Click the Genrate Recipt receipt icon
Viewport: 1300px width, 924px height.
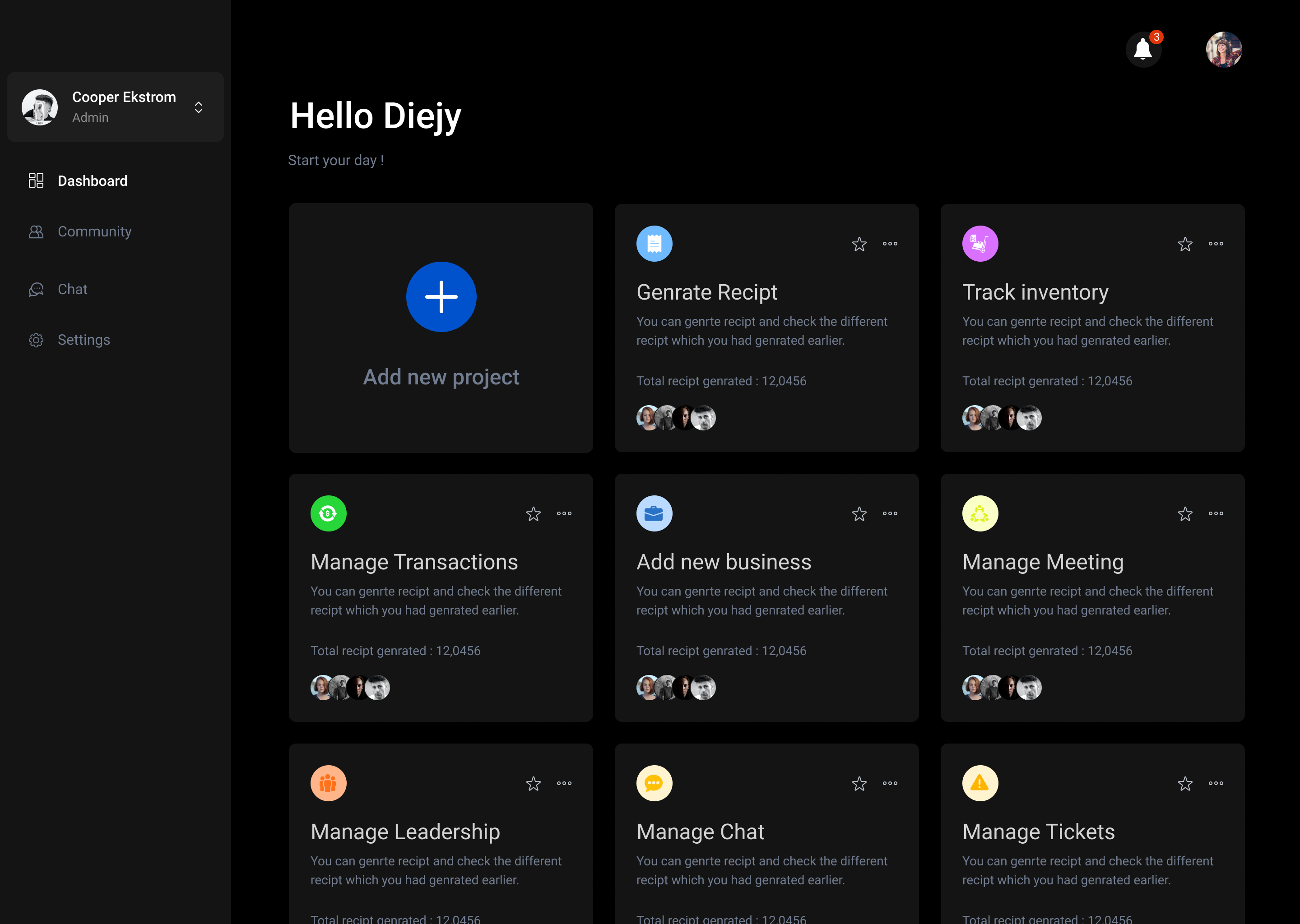tap(654, 244)
